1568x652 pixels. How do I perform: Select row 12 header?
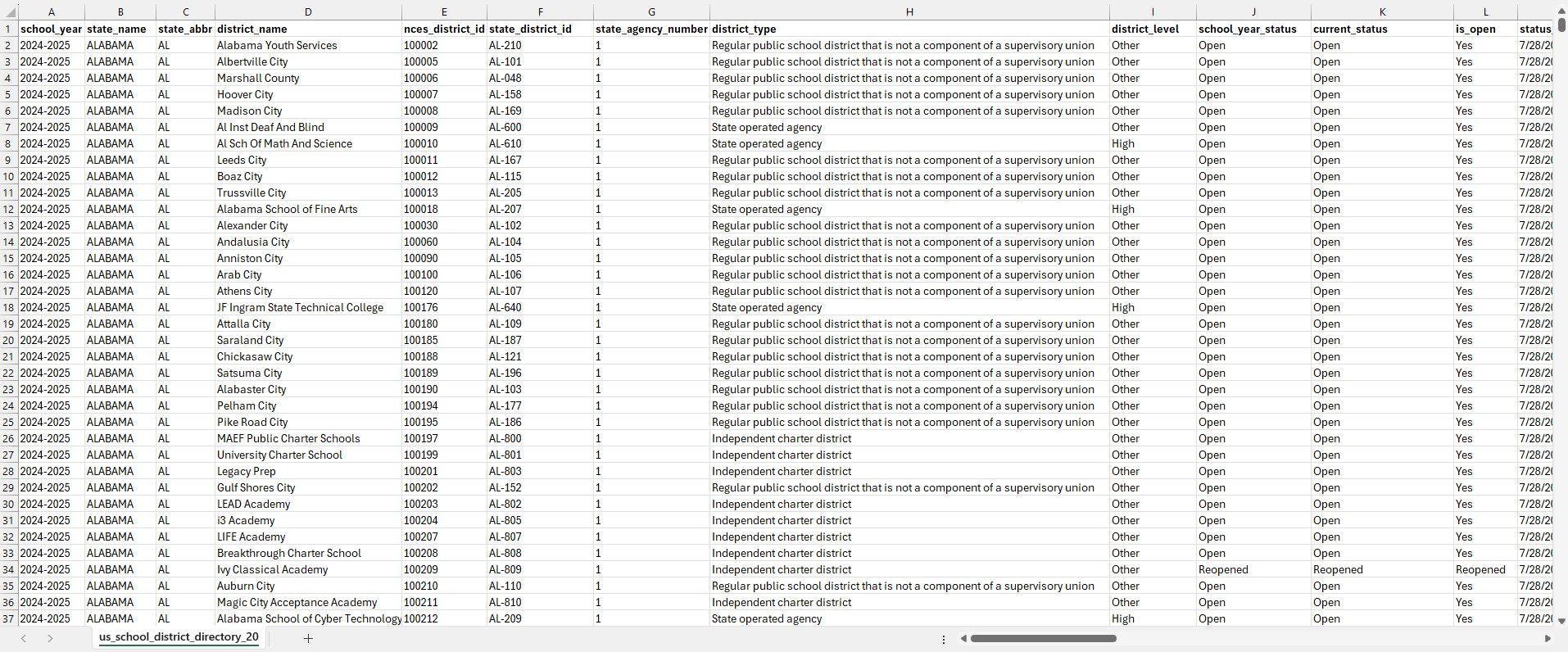9,209
